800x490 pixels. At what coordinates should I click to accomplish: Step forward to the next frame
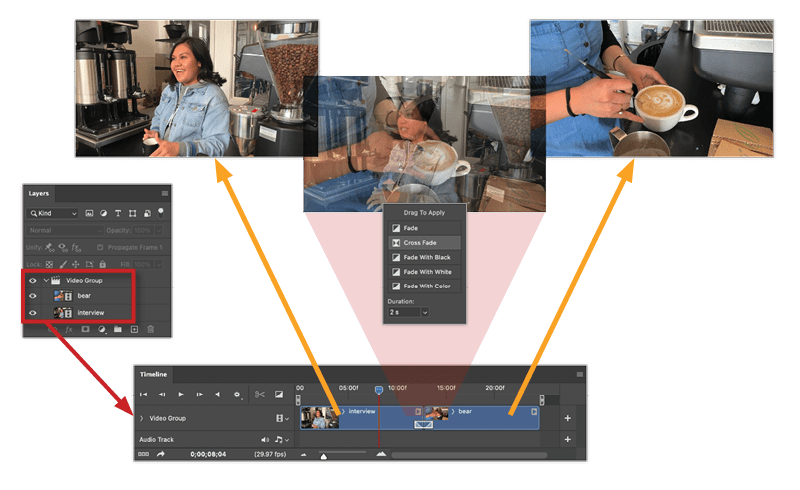click(199, 395)
